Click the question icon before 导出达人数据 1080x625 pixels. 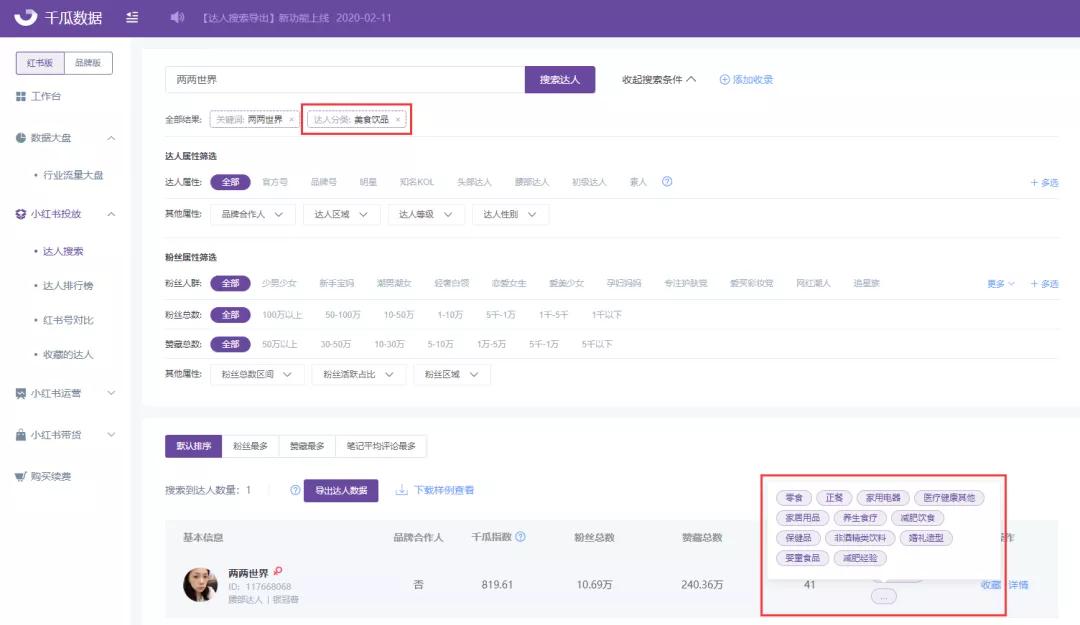(295, 490)
